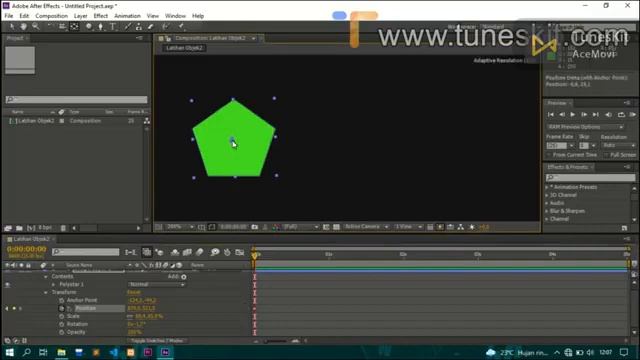Viewport: 640px width, 360px height.
Task: Expand the Animation Presets category
Action: tap(547, 187)
